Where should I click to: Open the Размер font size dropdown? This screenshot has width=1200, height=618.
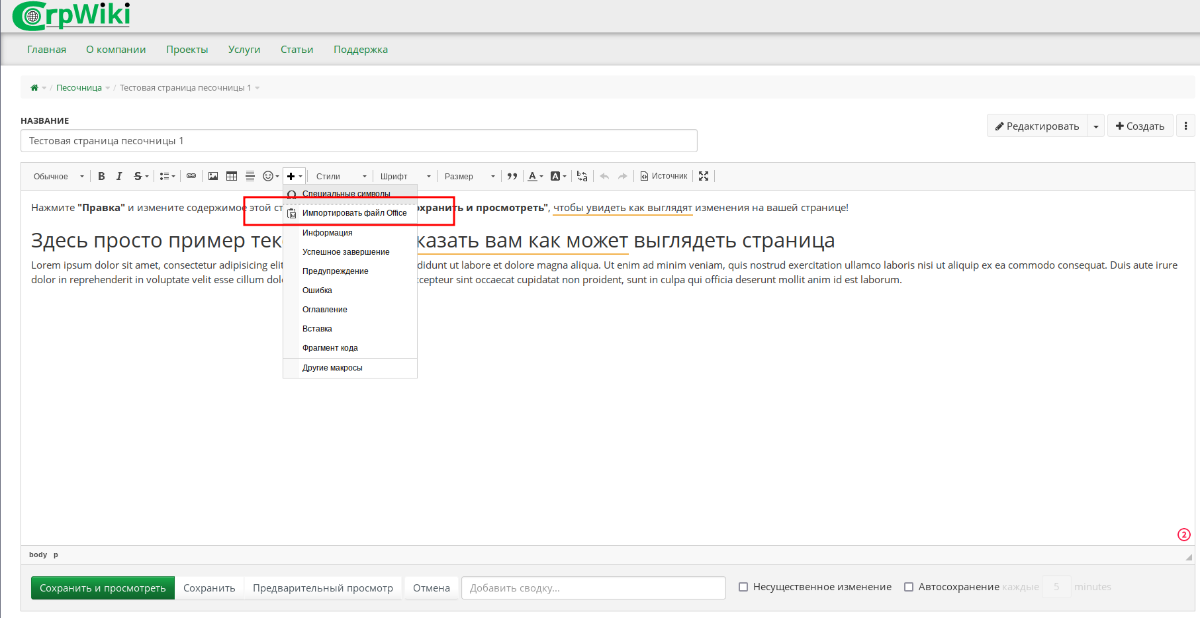470,176
